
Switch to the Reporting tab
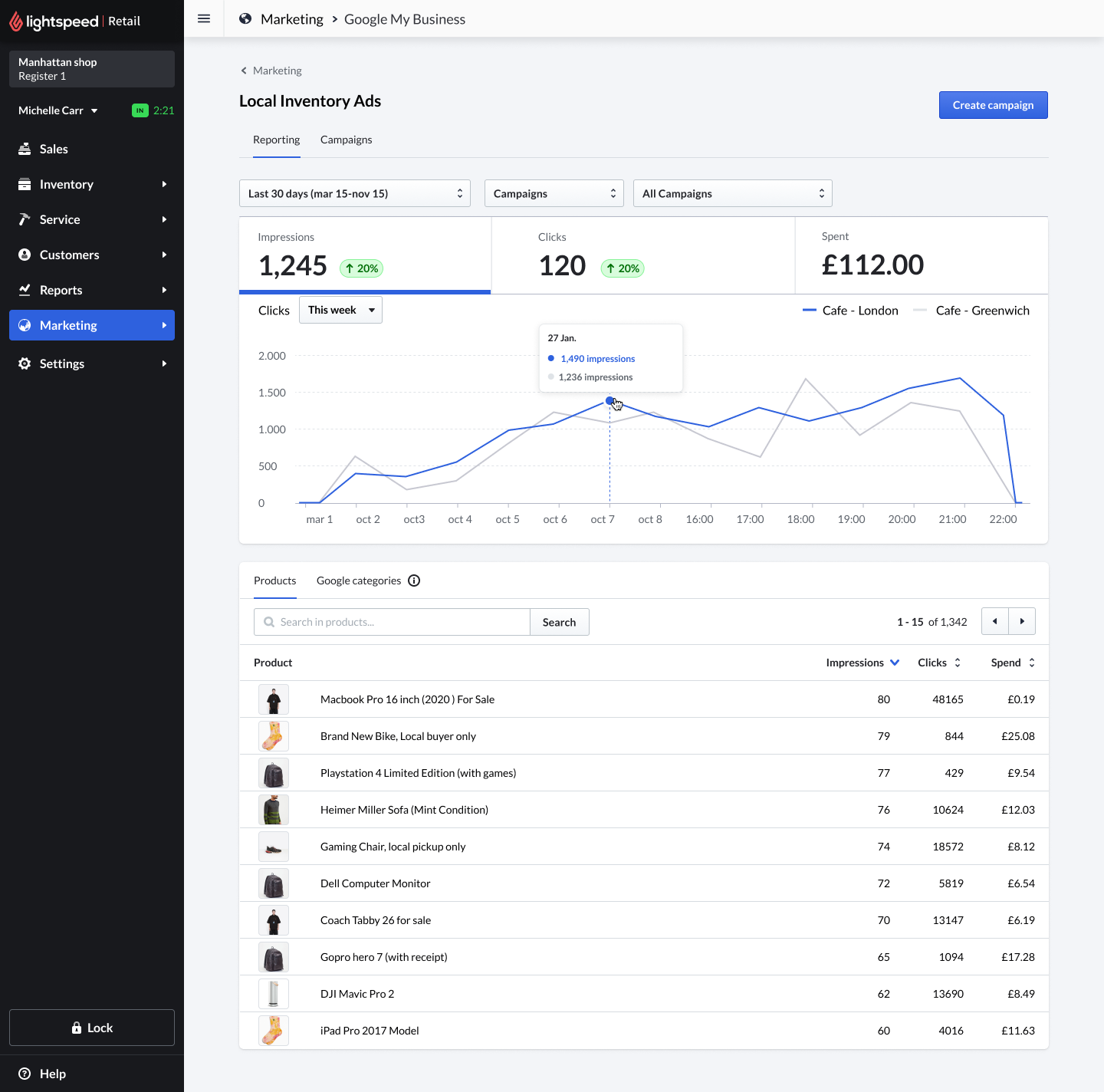click(277, 140)
